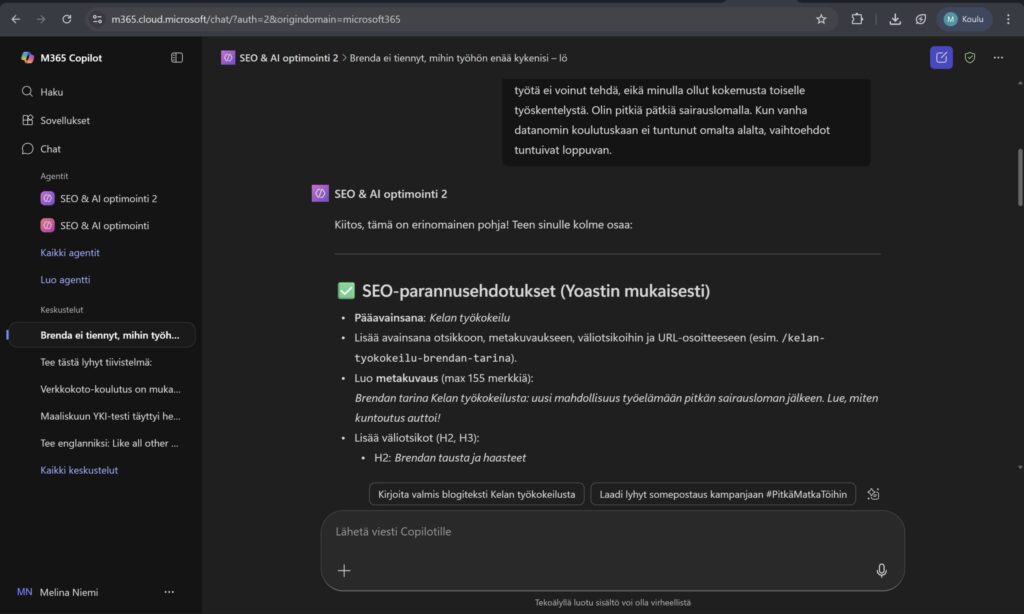Open Sovellukset apps in sidebar
This screenshot has height=614, width=1024.
point(65,120)
